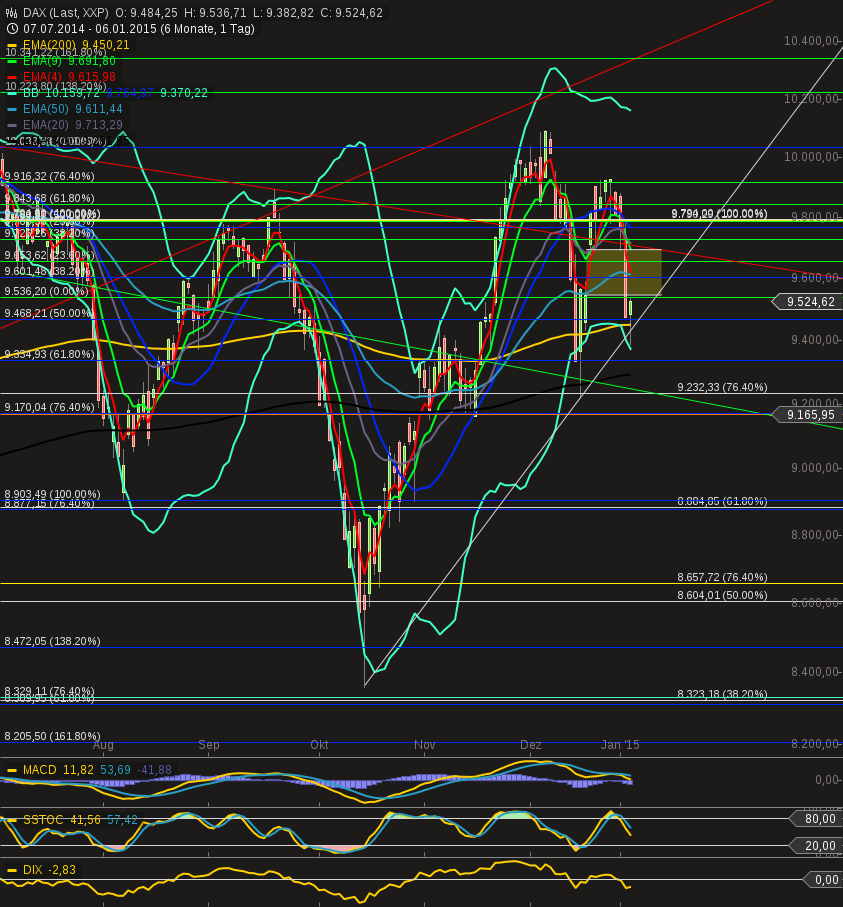843x907 pixels.
Task: Click the clock icon beside the date range
Action: 11,29
